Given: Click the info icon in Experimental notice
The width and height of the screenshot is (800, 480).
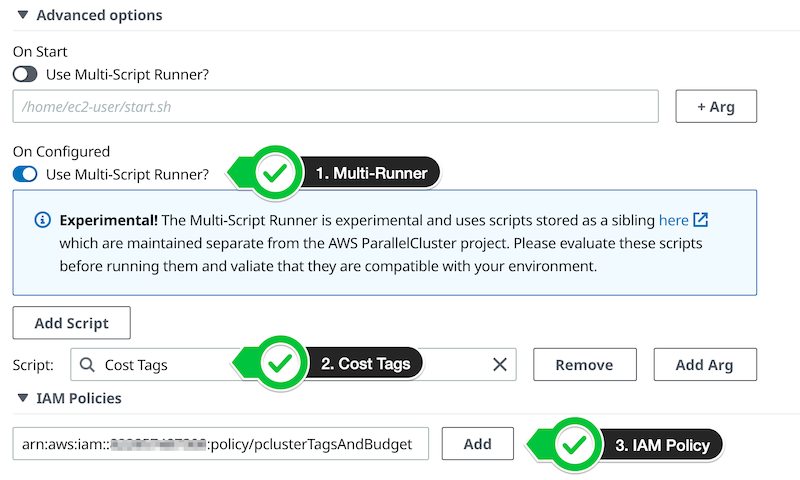Looking at the screenshot, I should (x=42, y=220).
